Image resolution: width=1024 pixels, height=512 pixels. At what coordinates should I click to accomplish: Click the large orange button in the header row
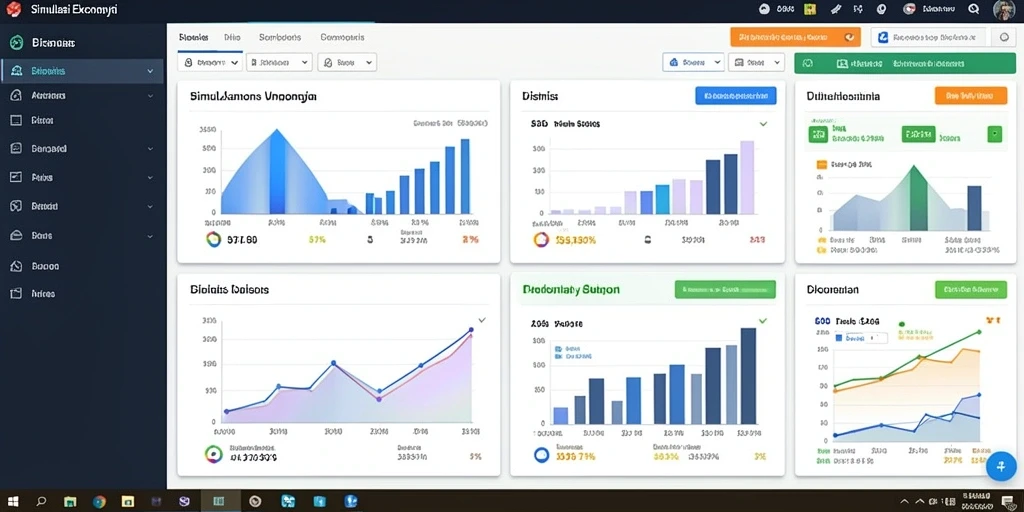(795, 37)
